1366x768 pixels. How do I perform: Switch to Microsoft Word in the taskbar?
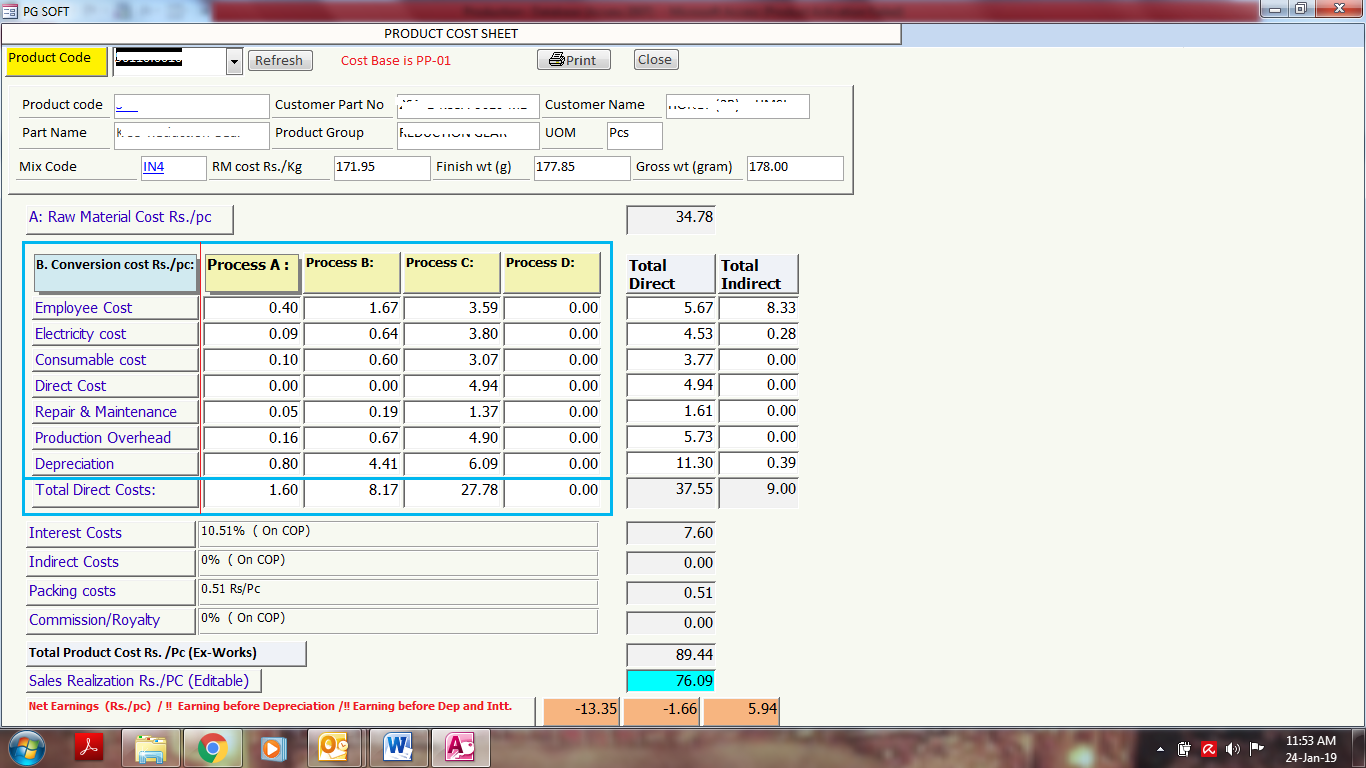[397, 748]
